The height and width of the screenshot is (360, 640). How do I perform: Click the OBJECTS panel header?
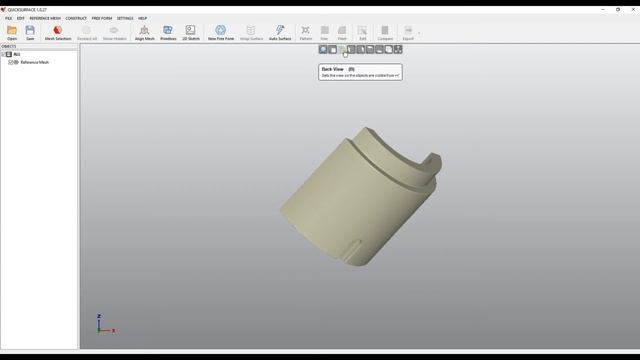(x=39, y=47)
